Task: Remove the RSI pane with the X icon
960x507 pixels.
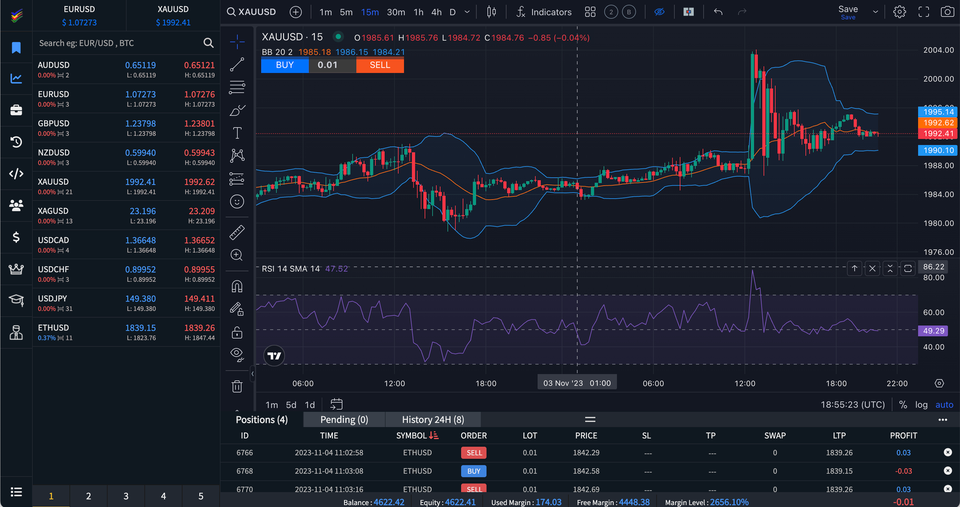Action: [872, 268]
